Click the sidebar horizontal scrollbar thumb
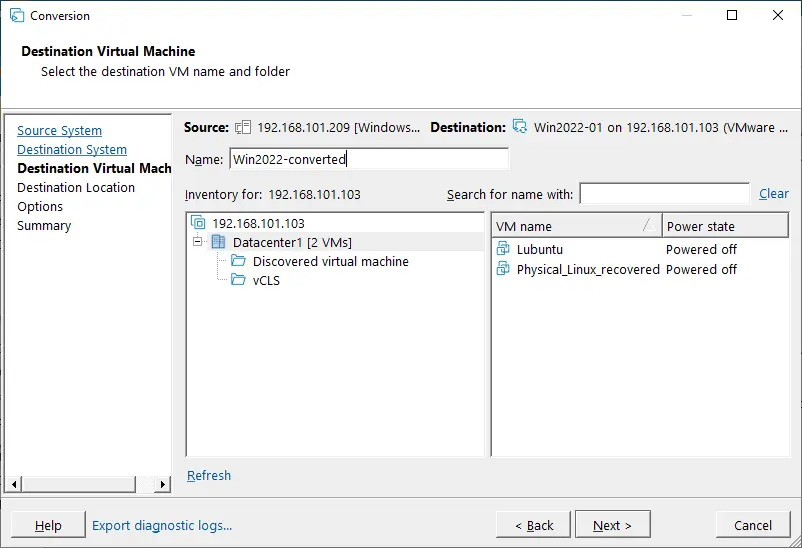This screenshot has height=548, width=802. (x=79, y=484)
